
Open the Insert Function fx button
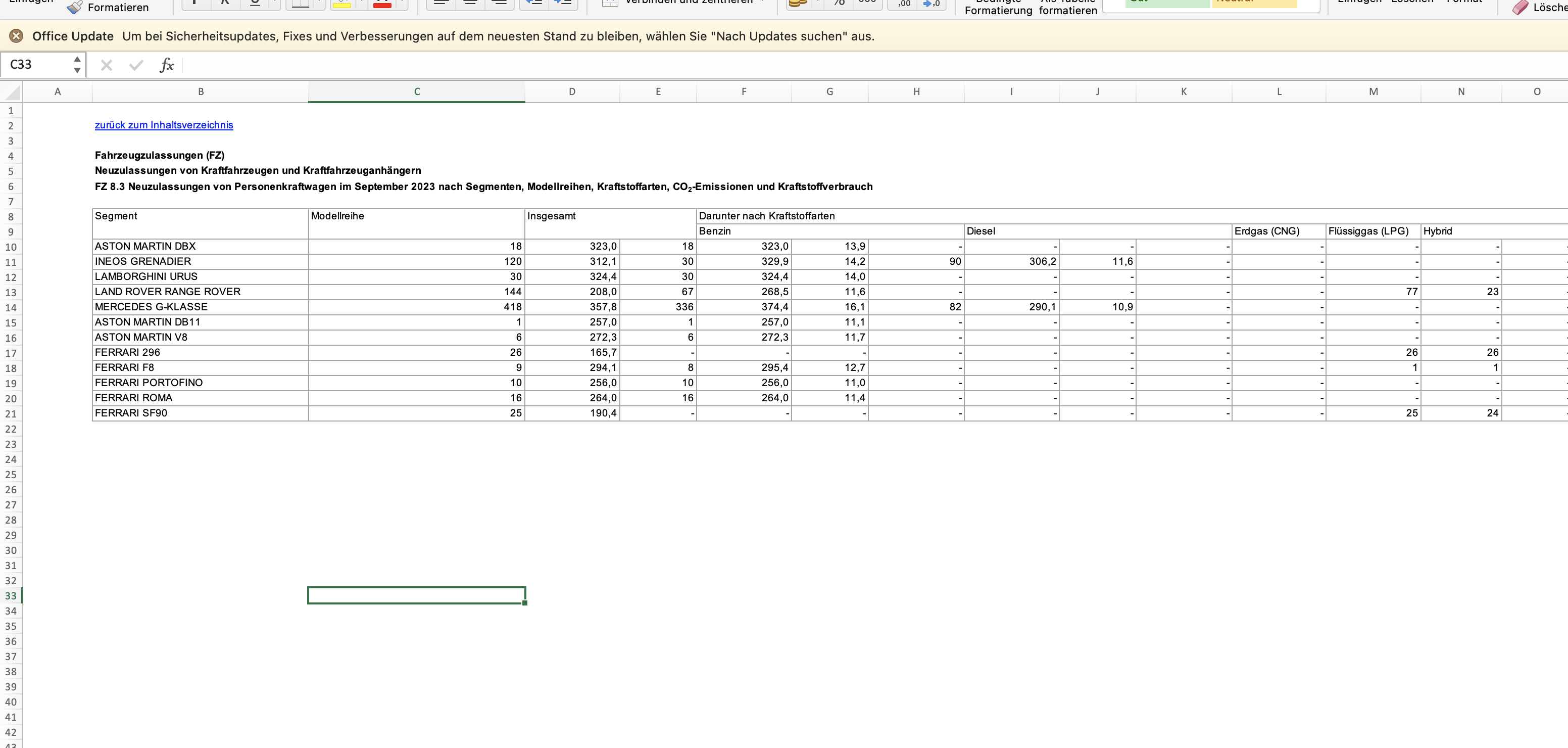pyautogui.click(x=166, y=65)
